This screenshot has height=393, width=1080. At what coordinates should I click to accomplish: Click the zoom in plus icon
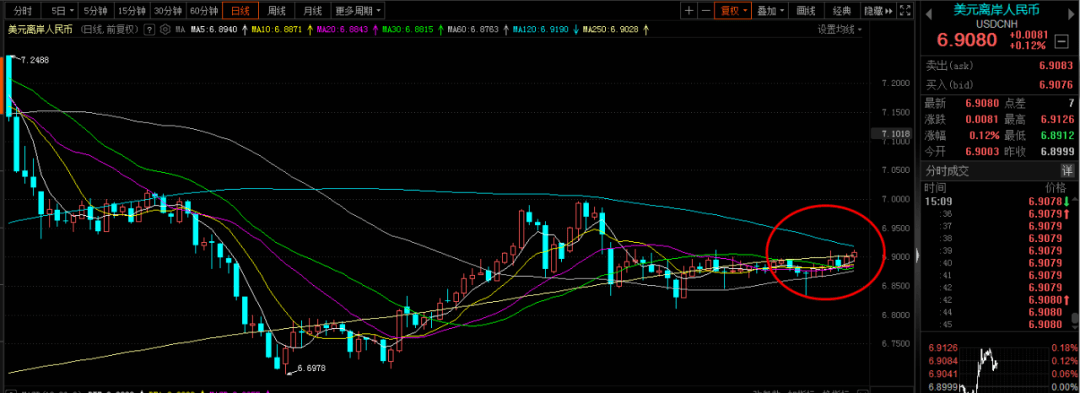point(689,11)
